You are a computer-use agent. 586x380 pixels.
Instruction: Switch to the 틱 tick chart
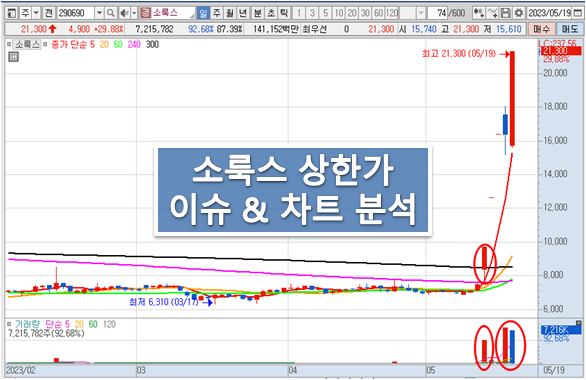284,13
